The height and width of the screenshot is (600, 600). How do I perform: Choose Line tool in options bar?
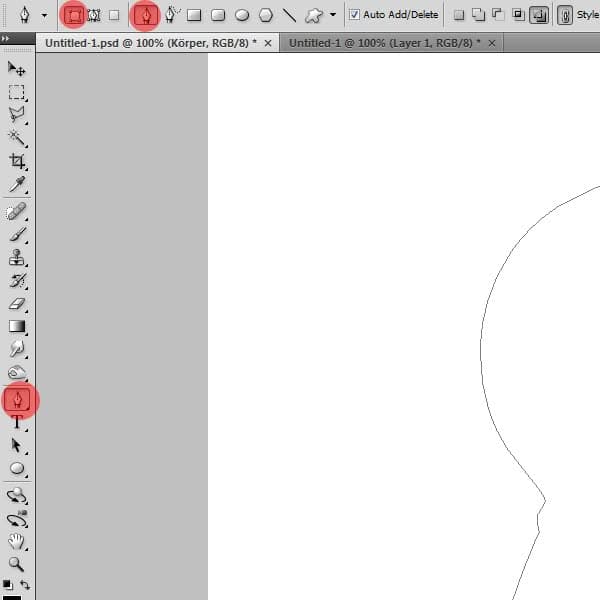click(289, 15)
